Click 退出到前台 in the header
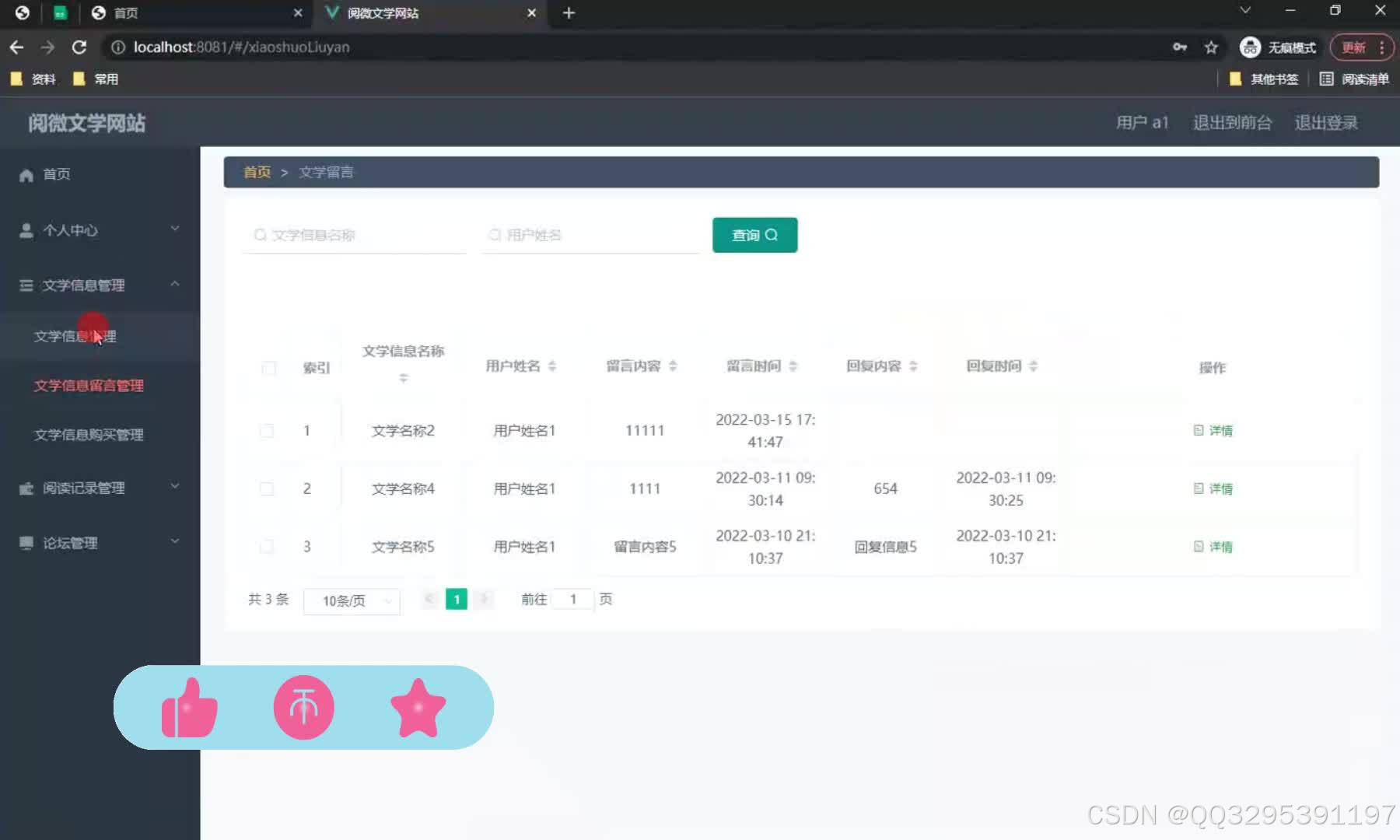This screenshot has width=1400, height=840. coord(1232,123)
